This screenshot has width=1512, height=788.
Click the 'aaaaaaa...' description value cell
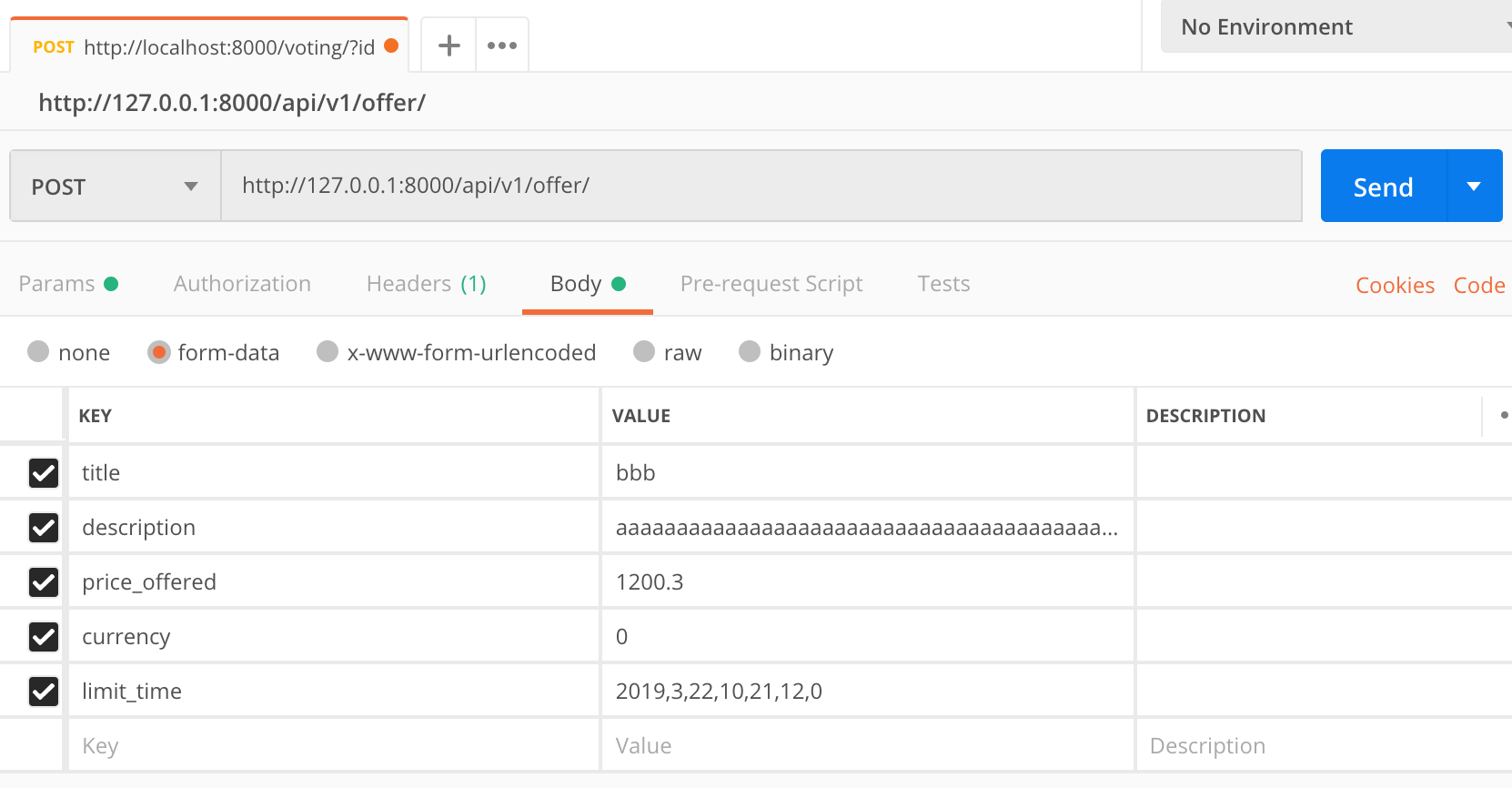pyautogui.click(x=867, y=527)
